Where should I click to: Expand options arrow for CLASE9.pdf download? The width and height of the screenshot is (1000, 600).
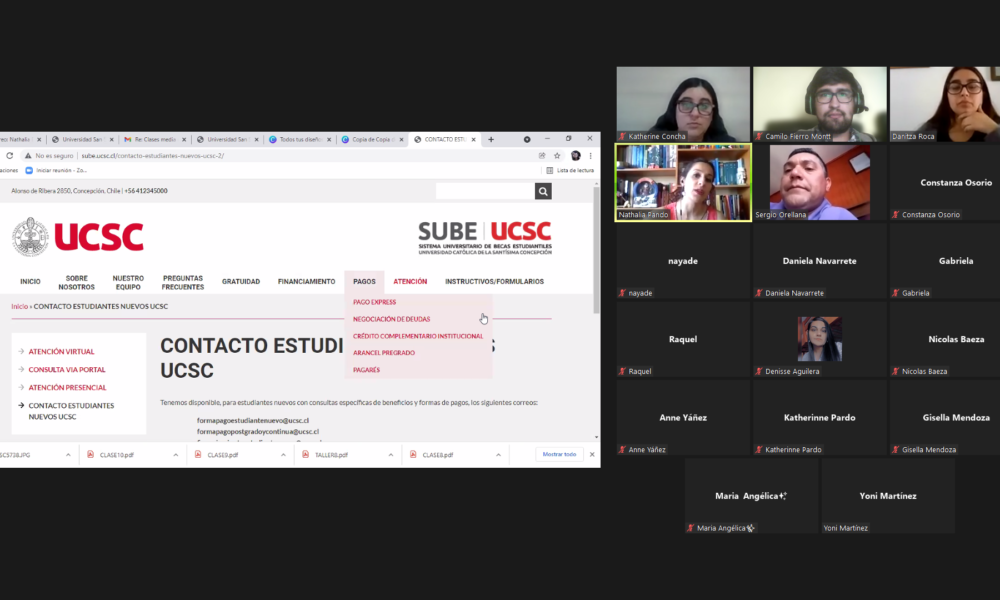pyautogui.click(x=283, y=455)
